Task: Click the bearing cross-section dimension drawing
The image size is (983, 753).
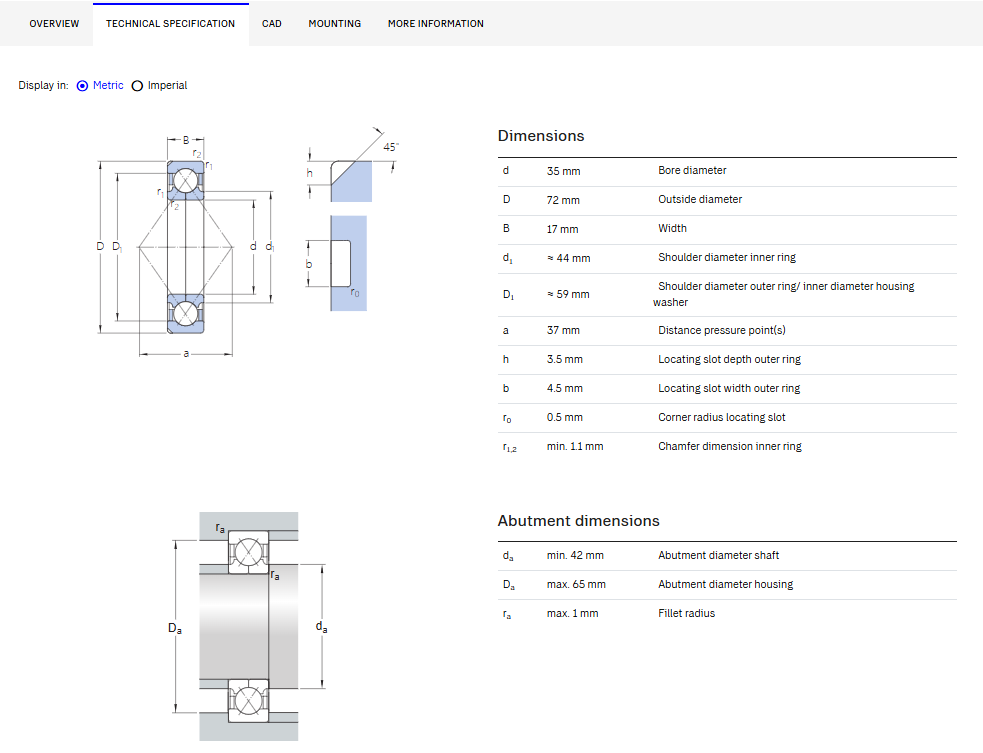Action: [186, 246]
